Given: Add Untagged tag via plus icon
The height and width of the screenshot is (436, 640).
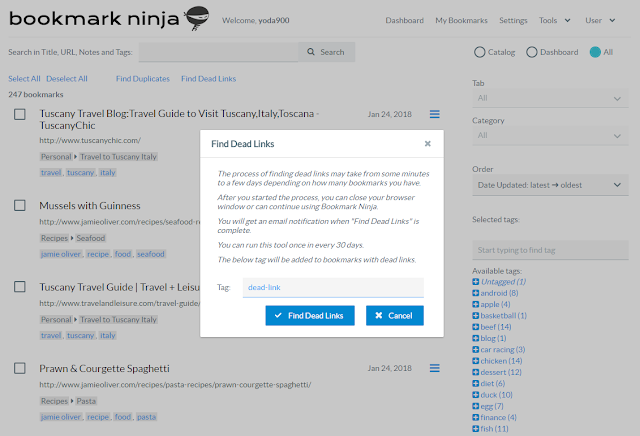Looking at the screenshot, I should tap(476, 282).
